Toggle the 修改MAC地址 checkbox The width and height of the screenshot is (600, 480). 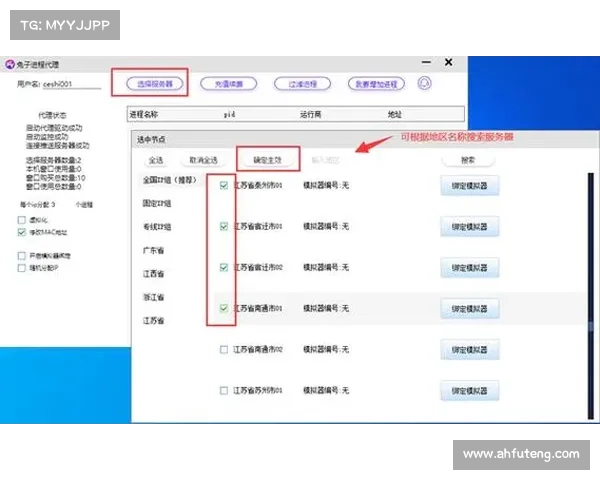[22, 232]
